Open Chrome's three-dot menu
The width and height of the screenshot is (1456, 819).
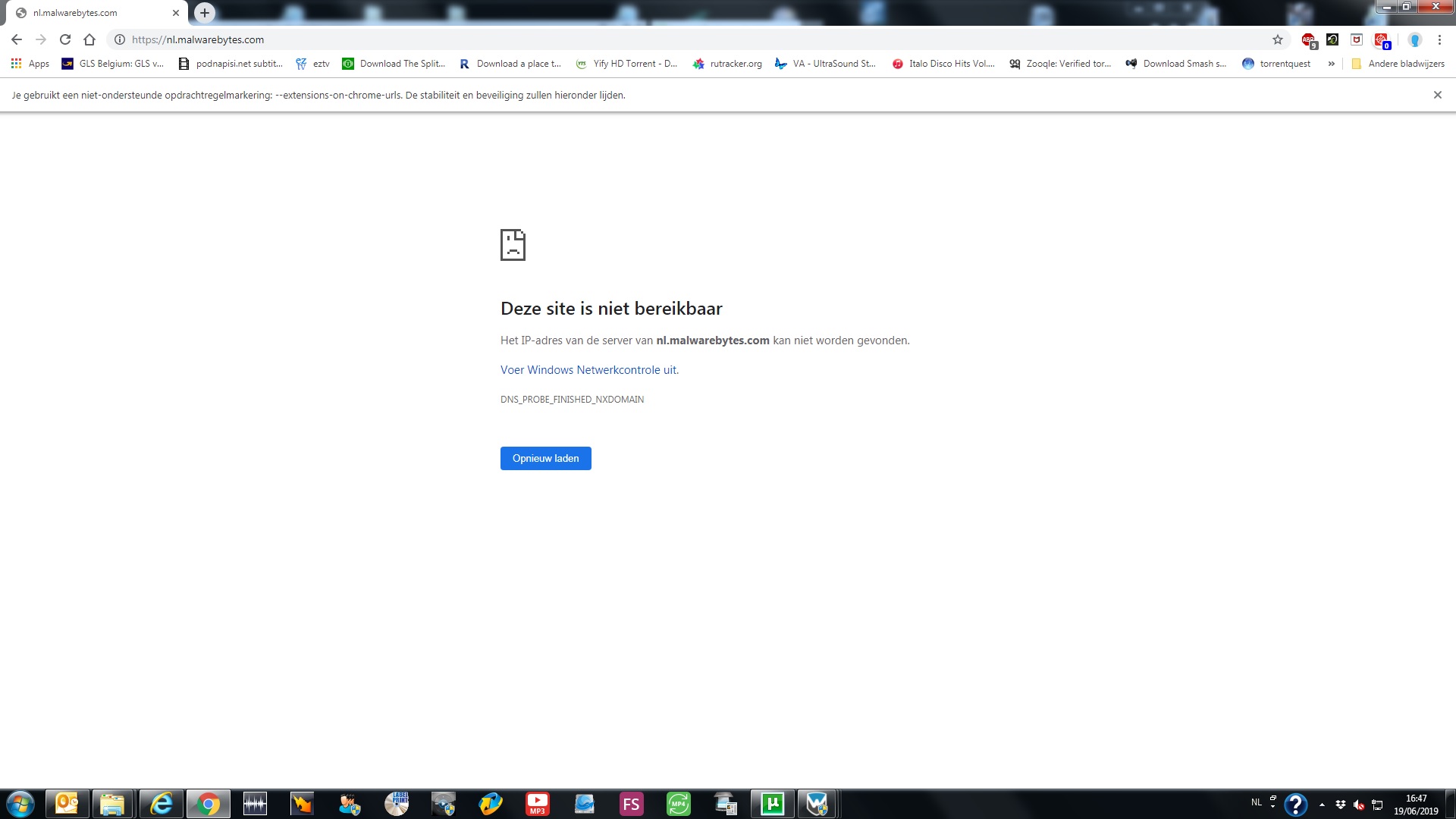click(1439, 39)
